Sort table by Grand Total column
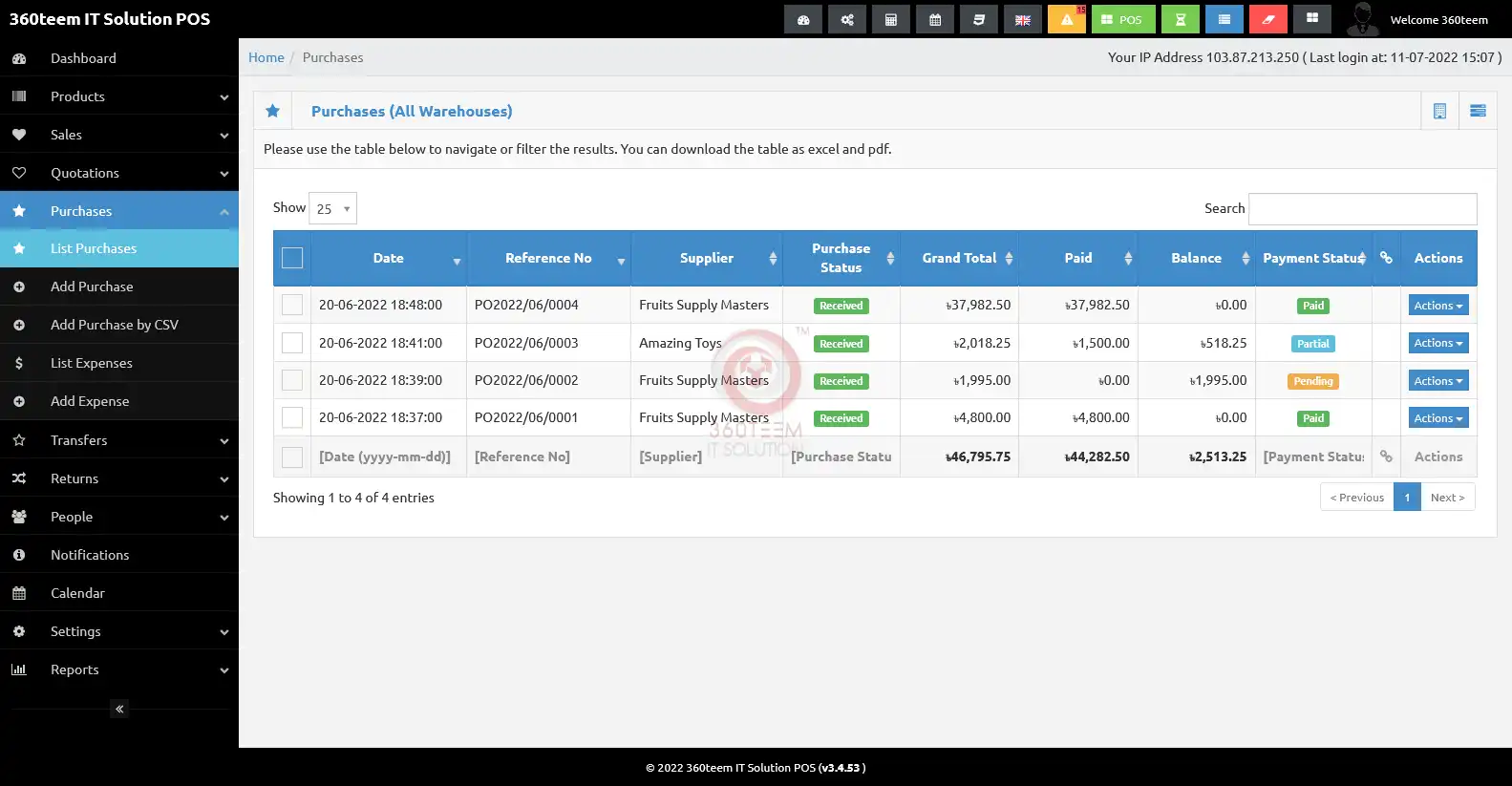This screenshot has height=786, width=1512. click(959, 258)
